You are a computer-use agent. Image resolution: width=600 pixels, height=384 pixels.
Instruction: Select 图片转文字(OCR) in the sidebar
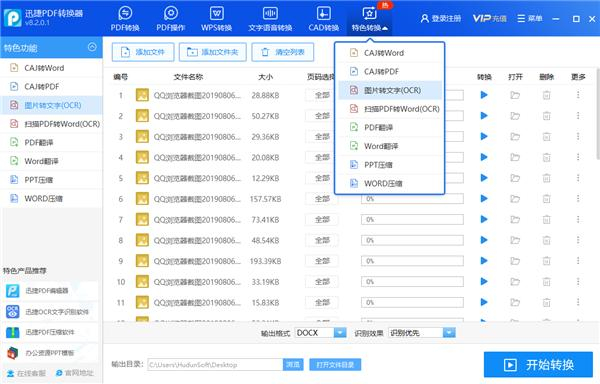[51, 105]
